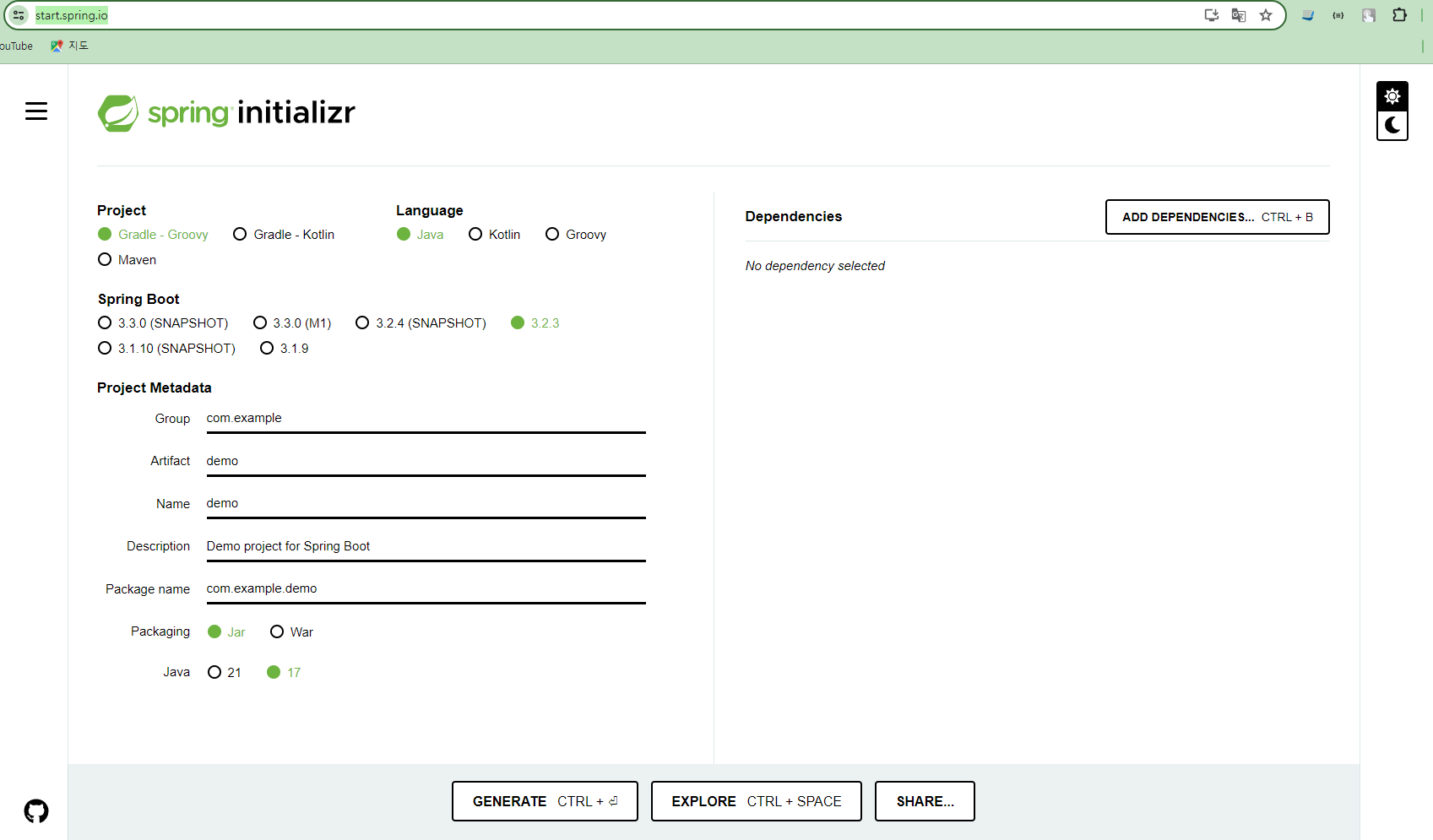This screenshot has height=840, width=1433.
Task: Click the Generate button
Action: coord(545,801)
